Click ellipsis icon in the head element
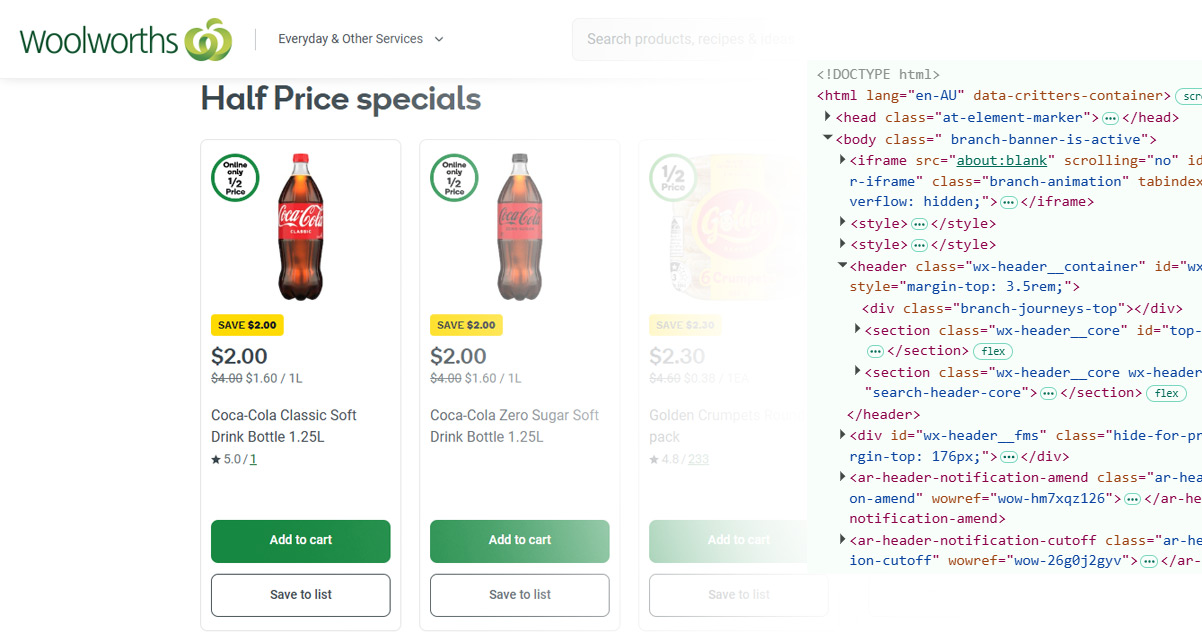 pyautogui.click(x=1110, y=118)
